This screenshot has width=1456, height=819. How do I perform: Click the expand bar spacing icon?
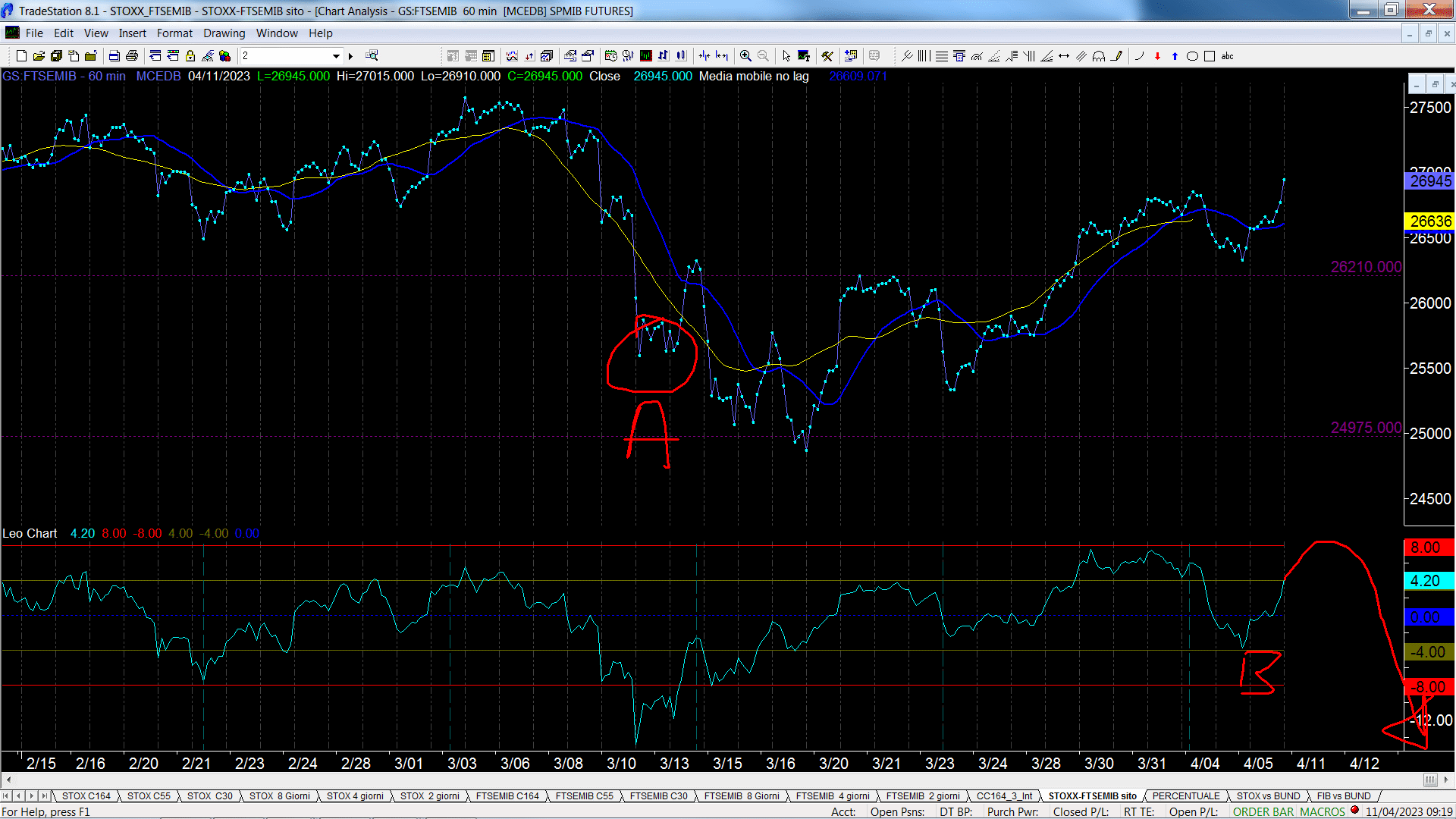point(722,56)
